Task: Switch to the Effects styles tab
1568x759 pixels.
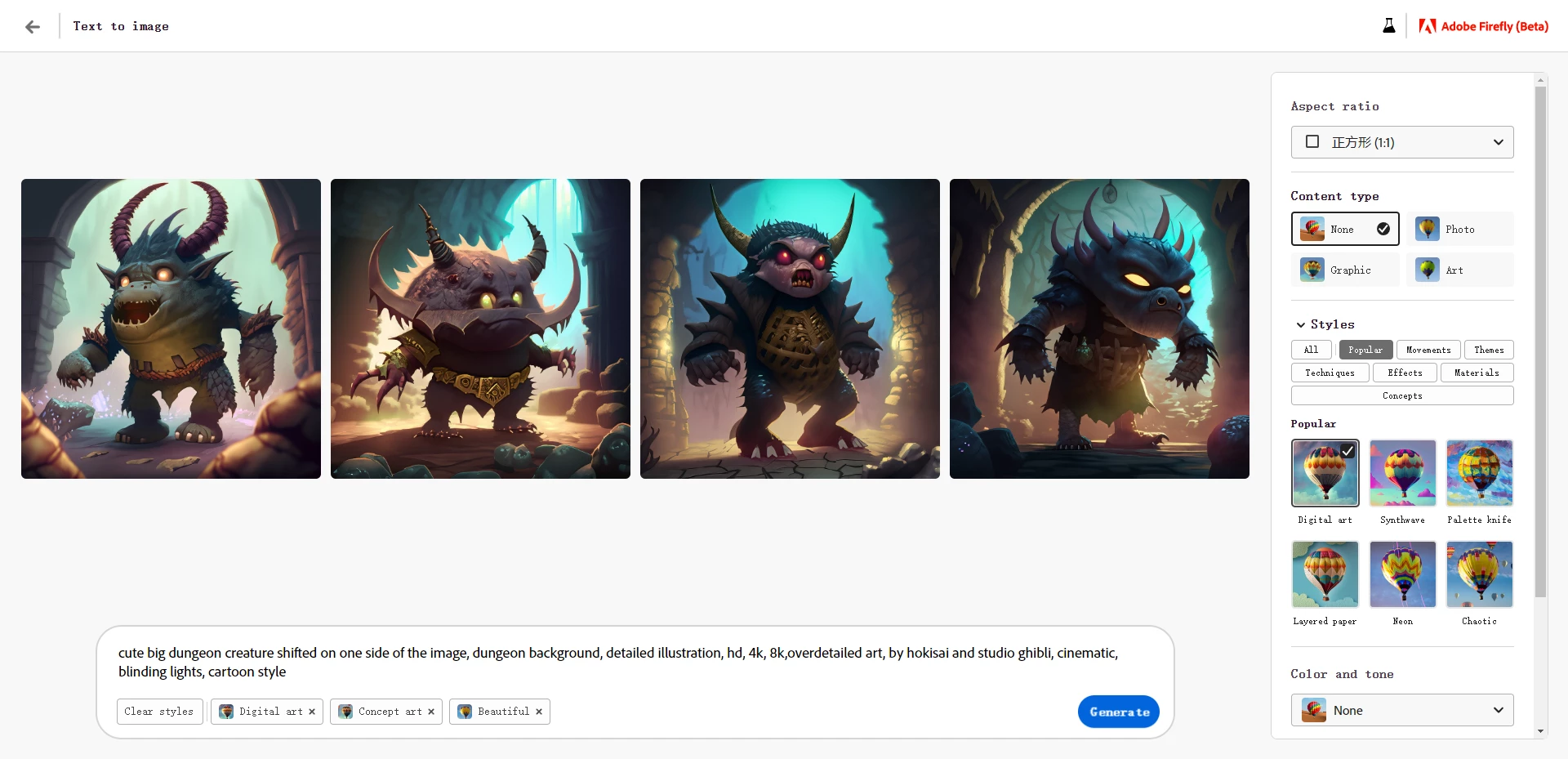Action: [1405, 373]
